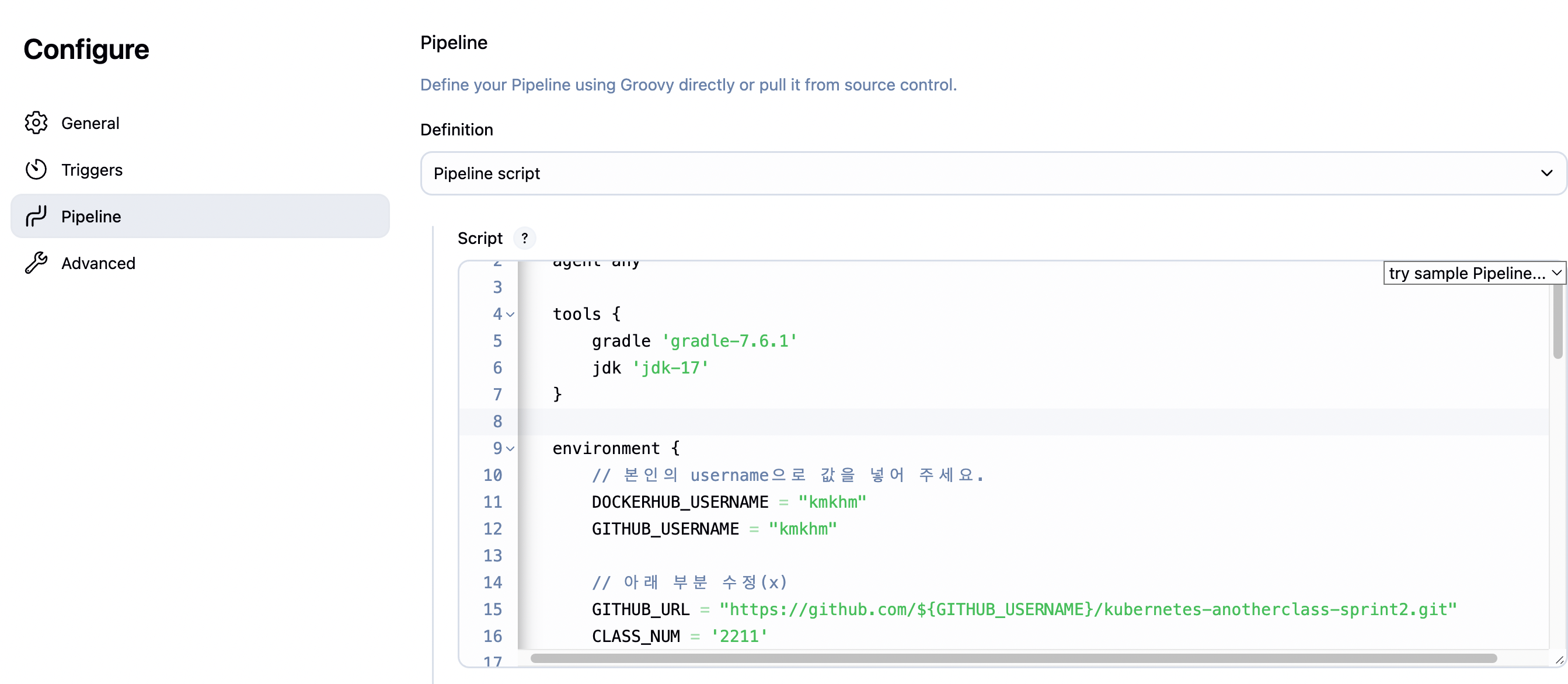Go to the General section
Screen dimensions: 1568x684
(90, 123)
